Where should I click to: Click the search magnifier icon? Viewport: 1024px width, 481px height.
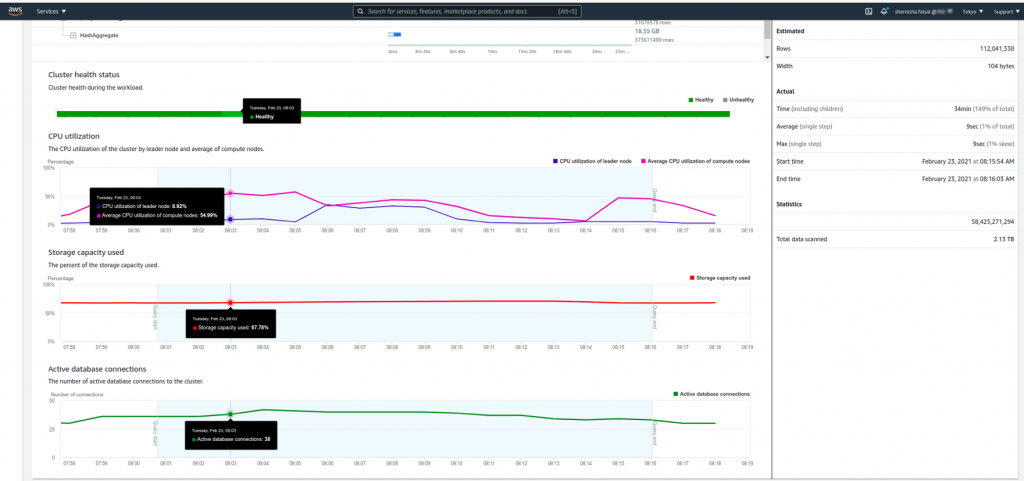(x=360, y=12)
